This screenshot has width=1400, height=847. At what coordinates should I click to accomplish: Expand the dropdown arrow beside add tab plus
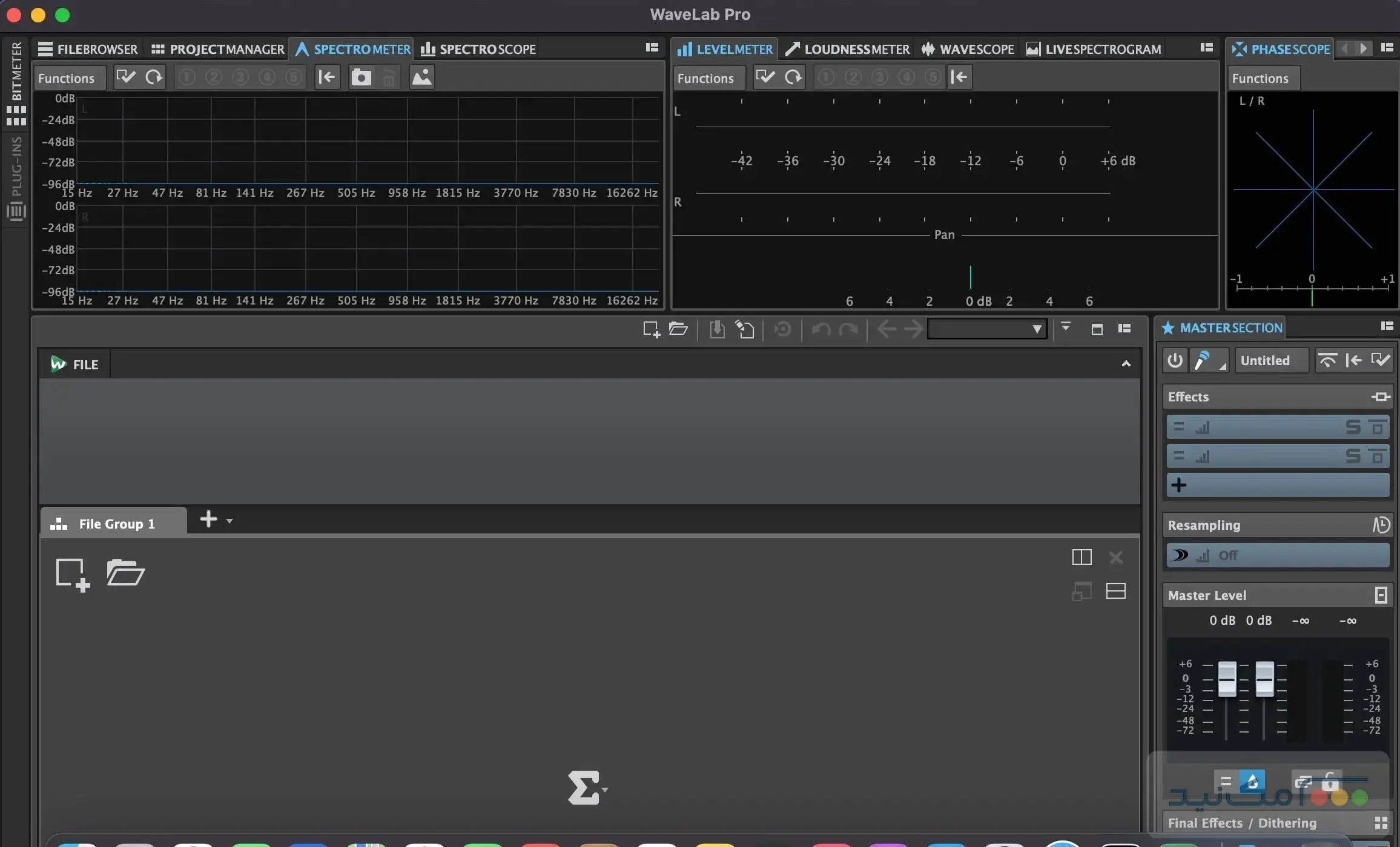(x=229, y=521)
